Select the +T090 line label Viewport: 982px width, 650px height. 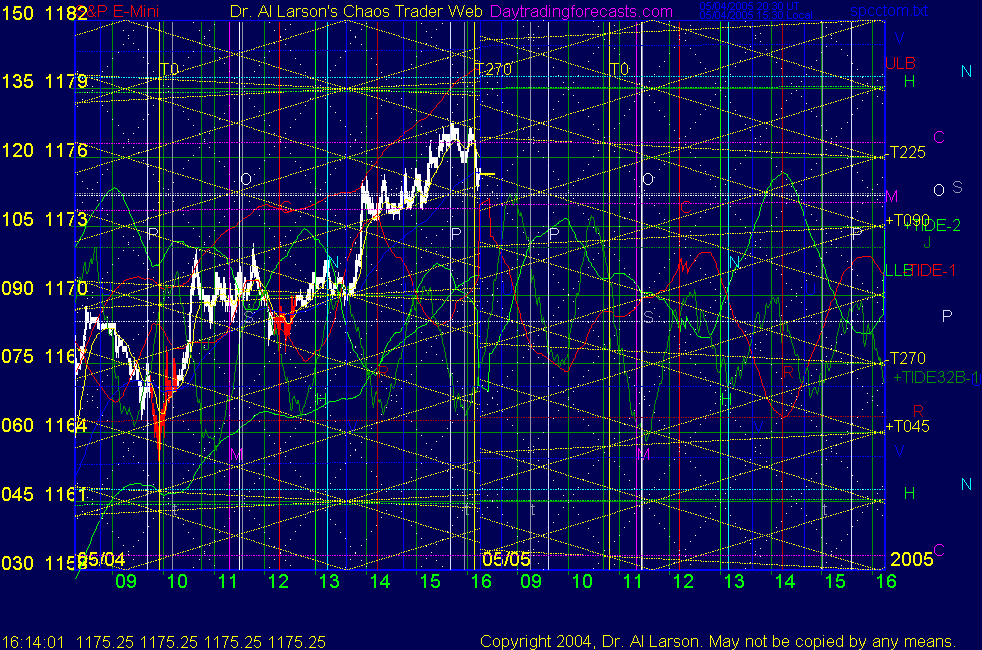(x=908, y=220)
